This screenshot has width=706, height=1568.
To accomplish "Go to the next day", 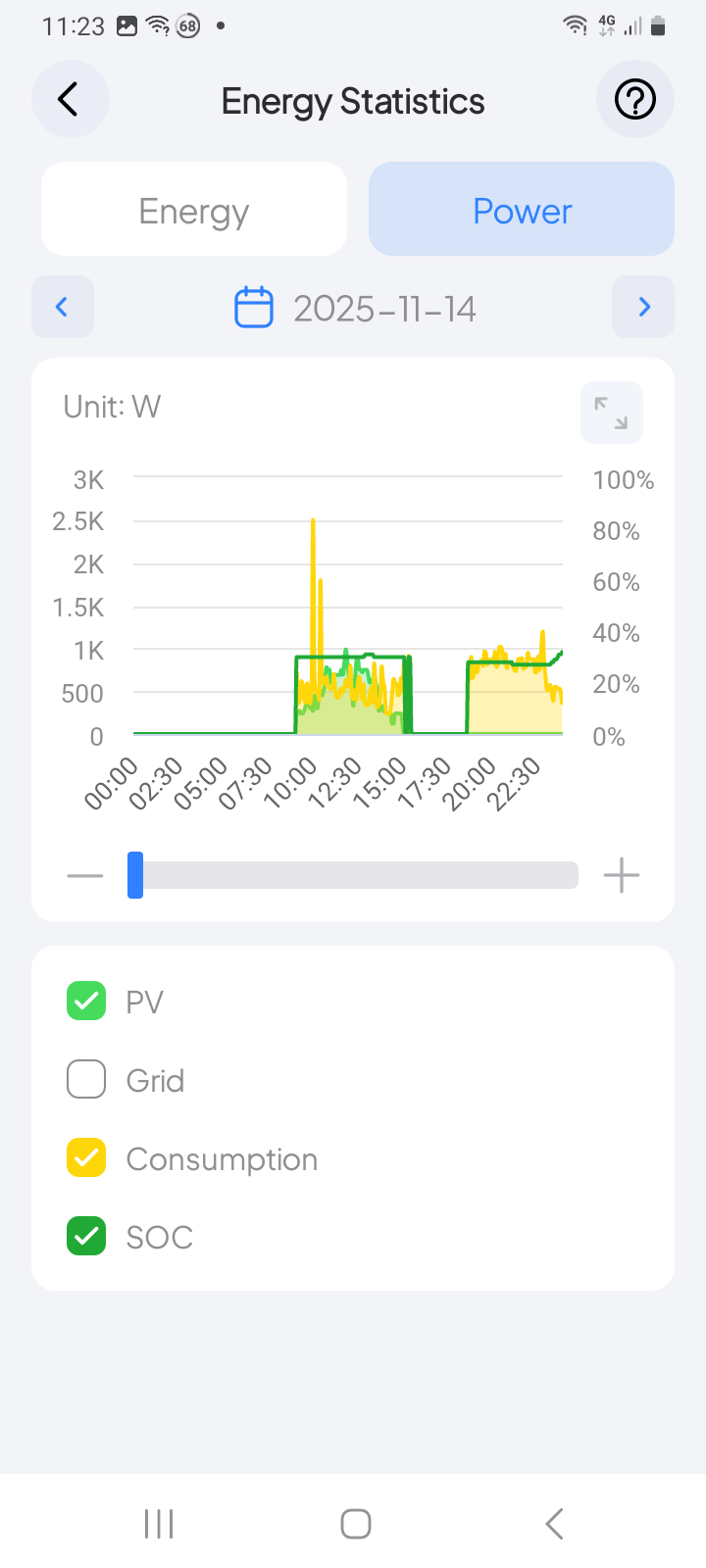I will point(643,307).
